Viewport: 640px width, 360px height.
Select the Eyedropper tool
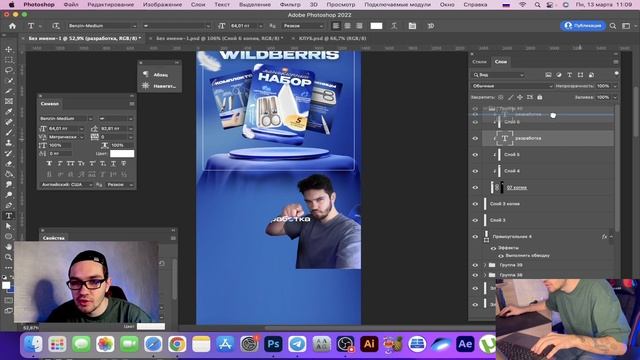click(9, 111)
